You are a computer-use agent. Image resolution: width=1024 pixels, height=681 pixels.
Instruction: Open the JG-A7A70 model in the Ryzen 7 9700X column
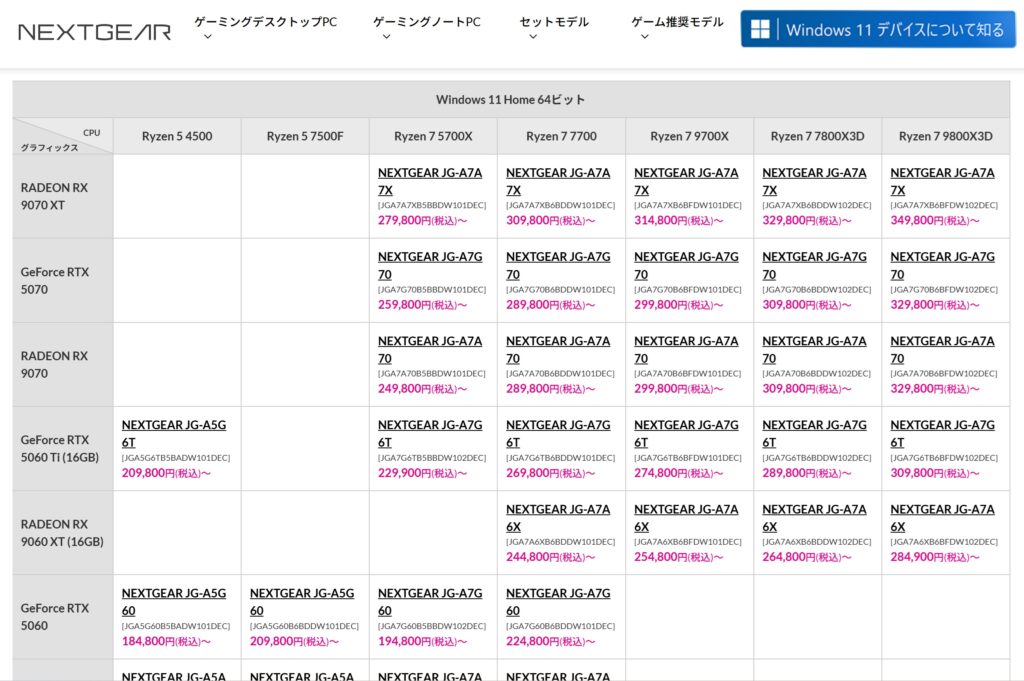point(687,349)
